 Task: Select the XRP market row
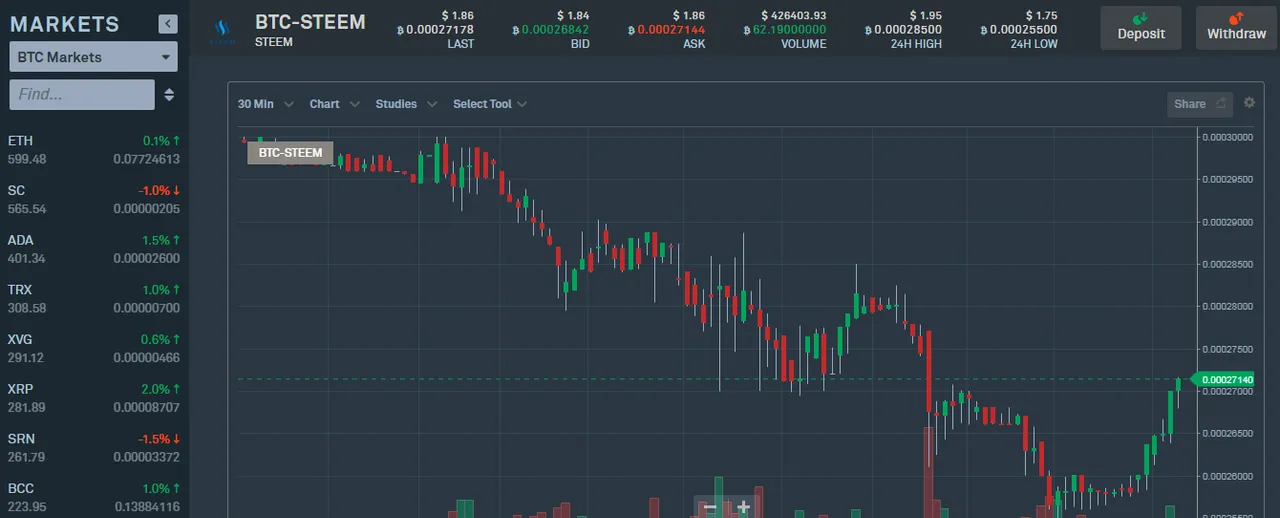pyautogui.click(x=94, y=397)
